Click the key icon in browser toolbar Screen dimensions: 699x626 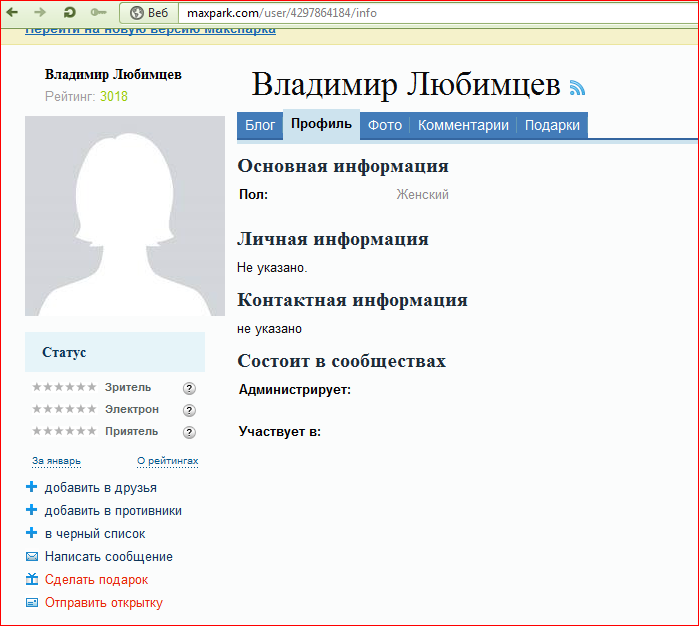98,12
